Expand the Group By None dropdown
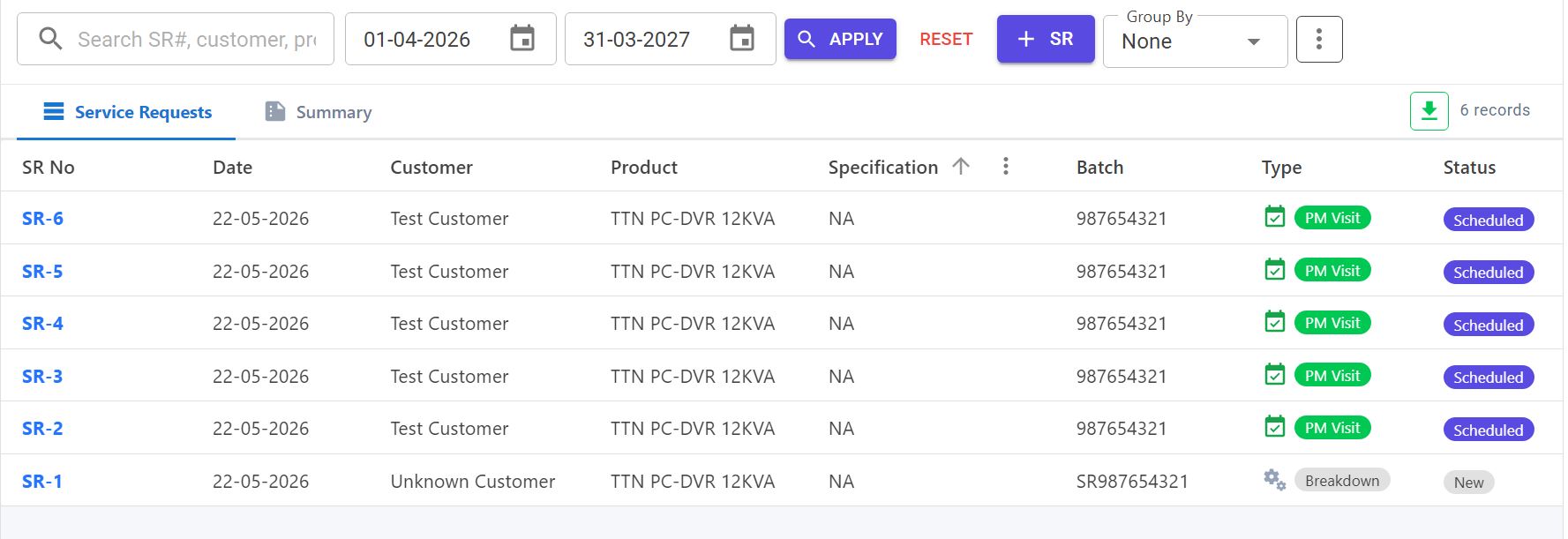This screenshot has width=1568, height=539. [x=1195, y=41]
